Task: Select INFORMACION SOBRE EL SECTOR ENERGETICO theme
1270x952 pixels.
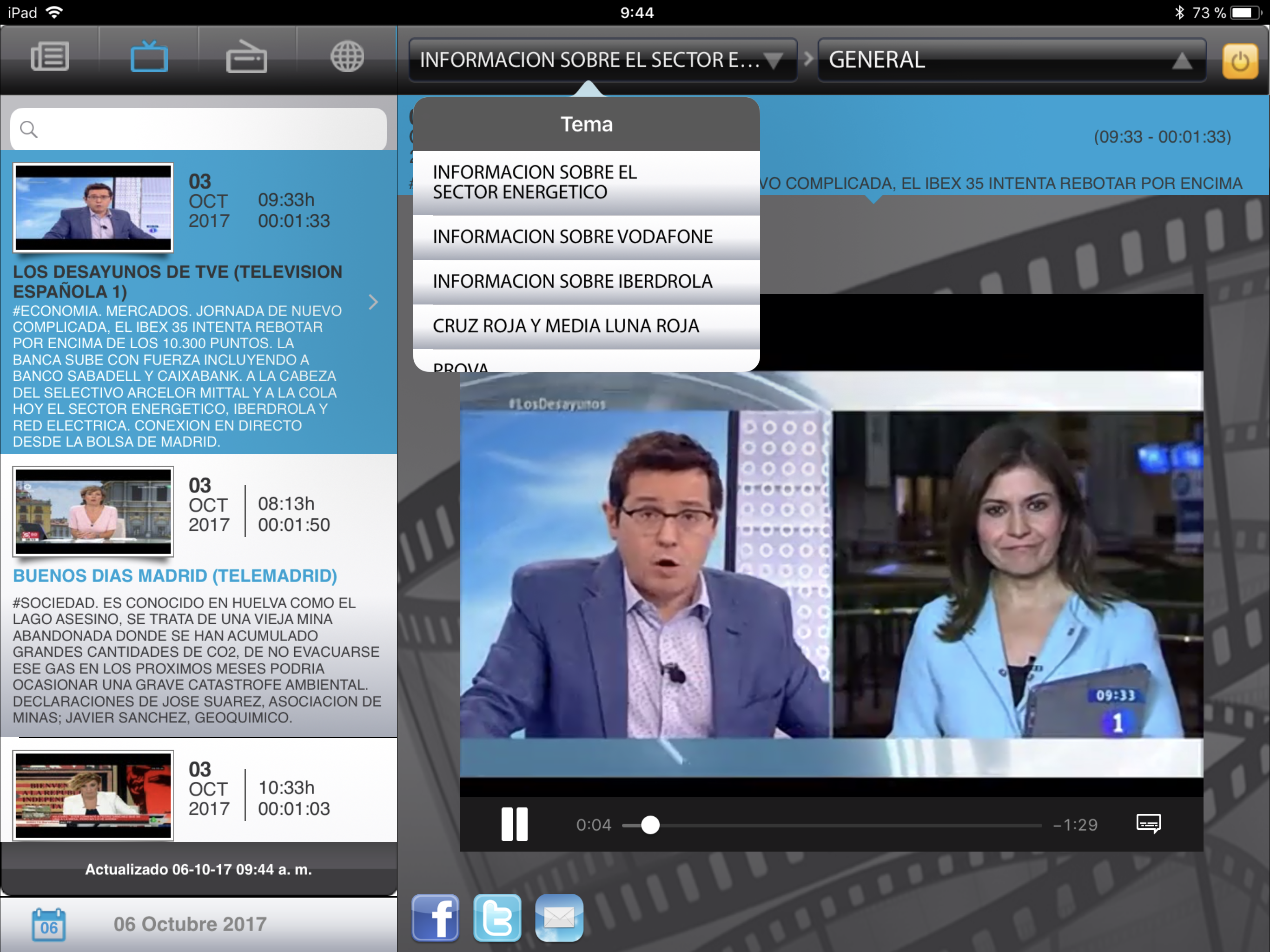Action: coord(586,183)
